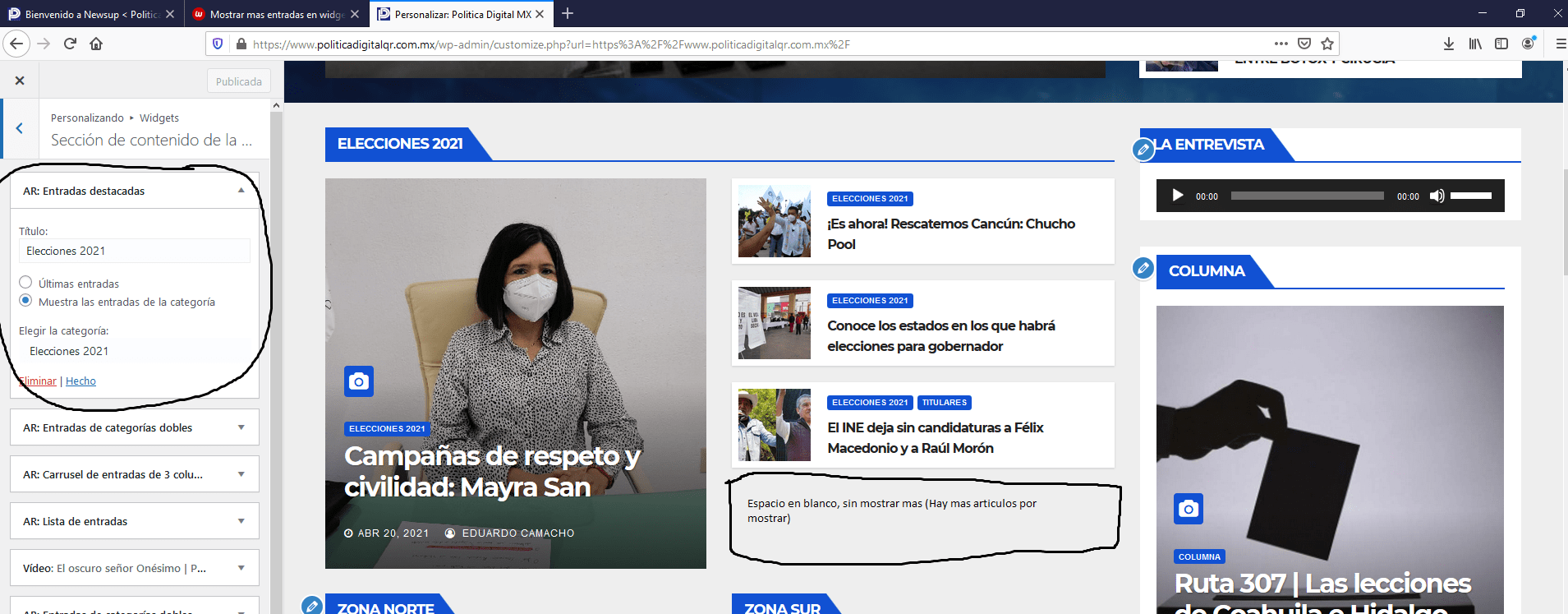Click camera icon on Mayra San post
This screenshot has height=614, width=1568.
click(359, 381)
